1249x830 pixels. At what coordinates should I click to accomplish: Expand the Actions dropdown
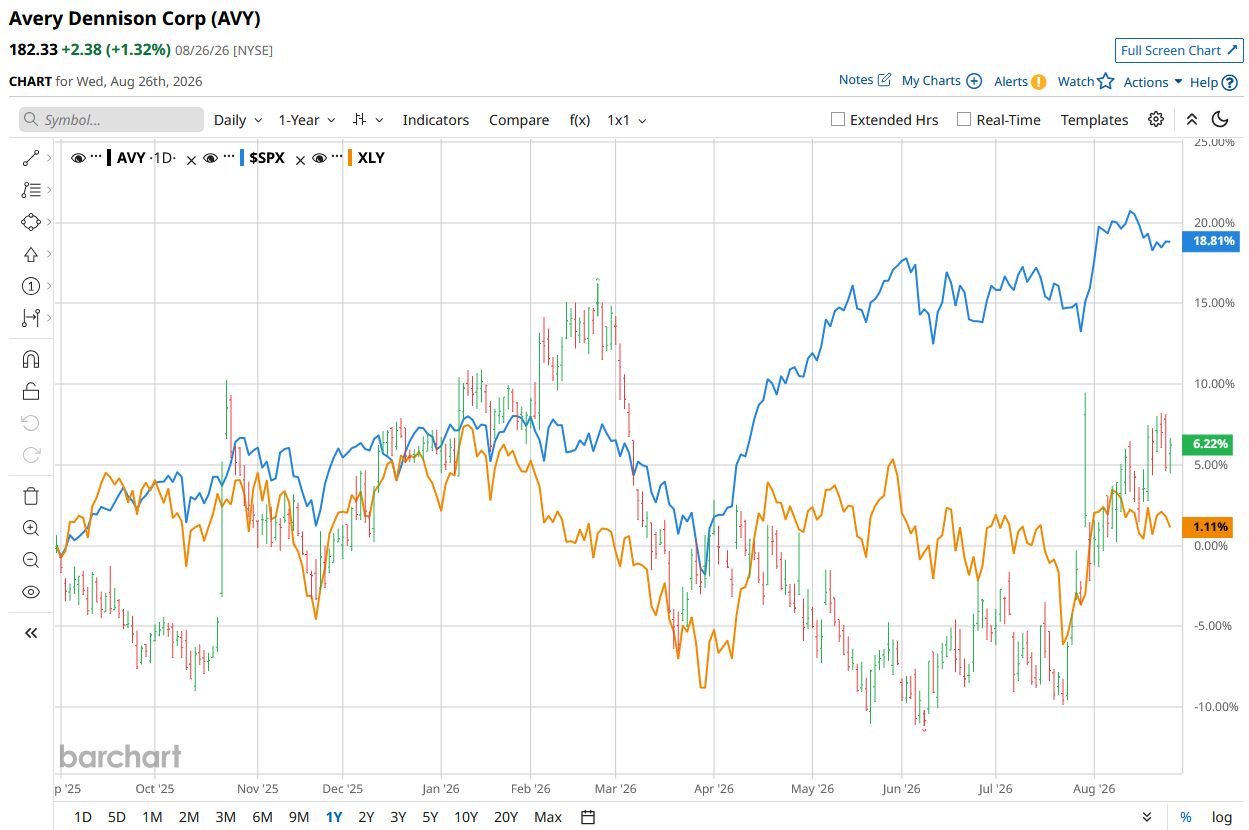coord(1153,82)
